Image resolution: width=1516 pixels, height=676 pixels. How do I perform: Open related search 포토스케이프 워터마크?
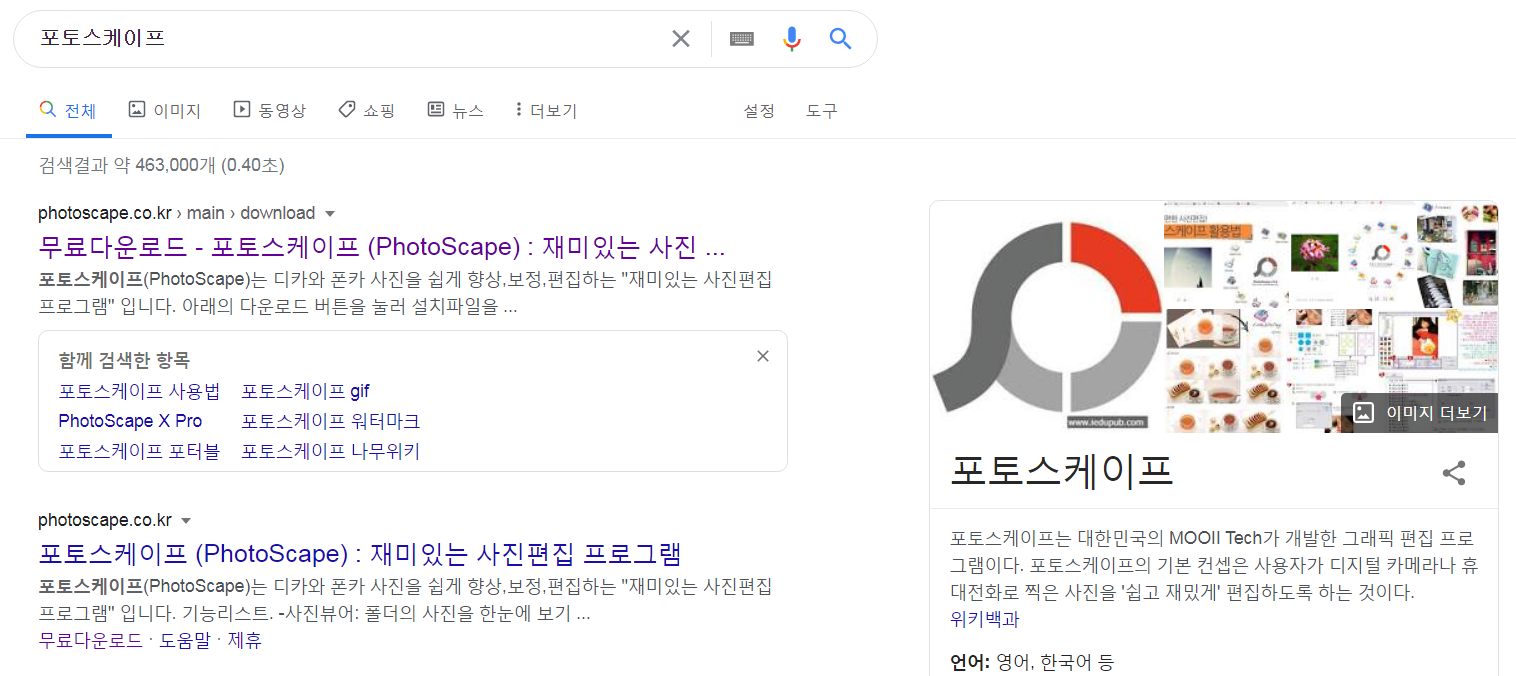[x=331, y=421]
